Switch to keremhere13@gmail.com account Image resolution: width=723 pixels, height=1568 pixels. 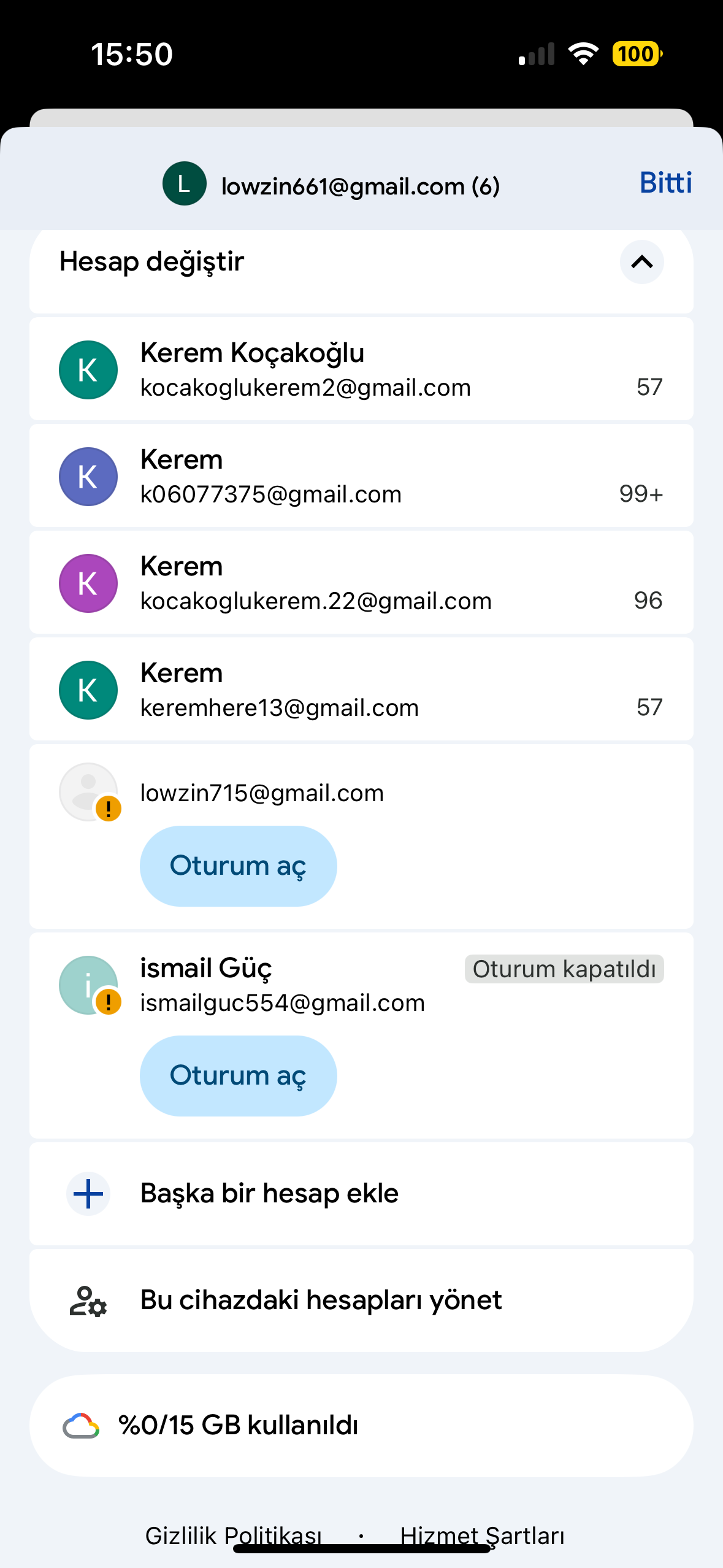(361, 690)
